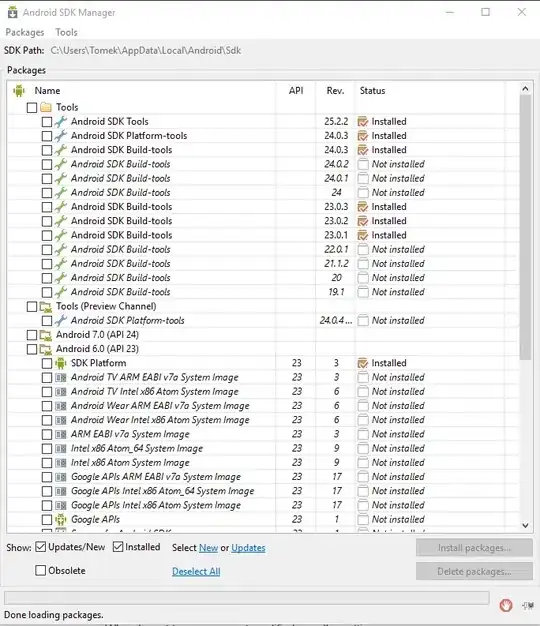
Task: Click icon of Intel x86 Atom_64 System Image
Action: (x=61, y=448)
